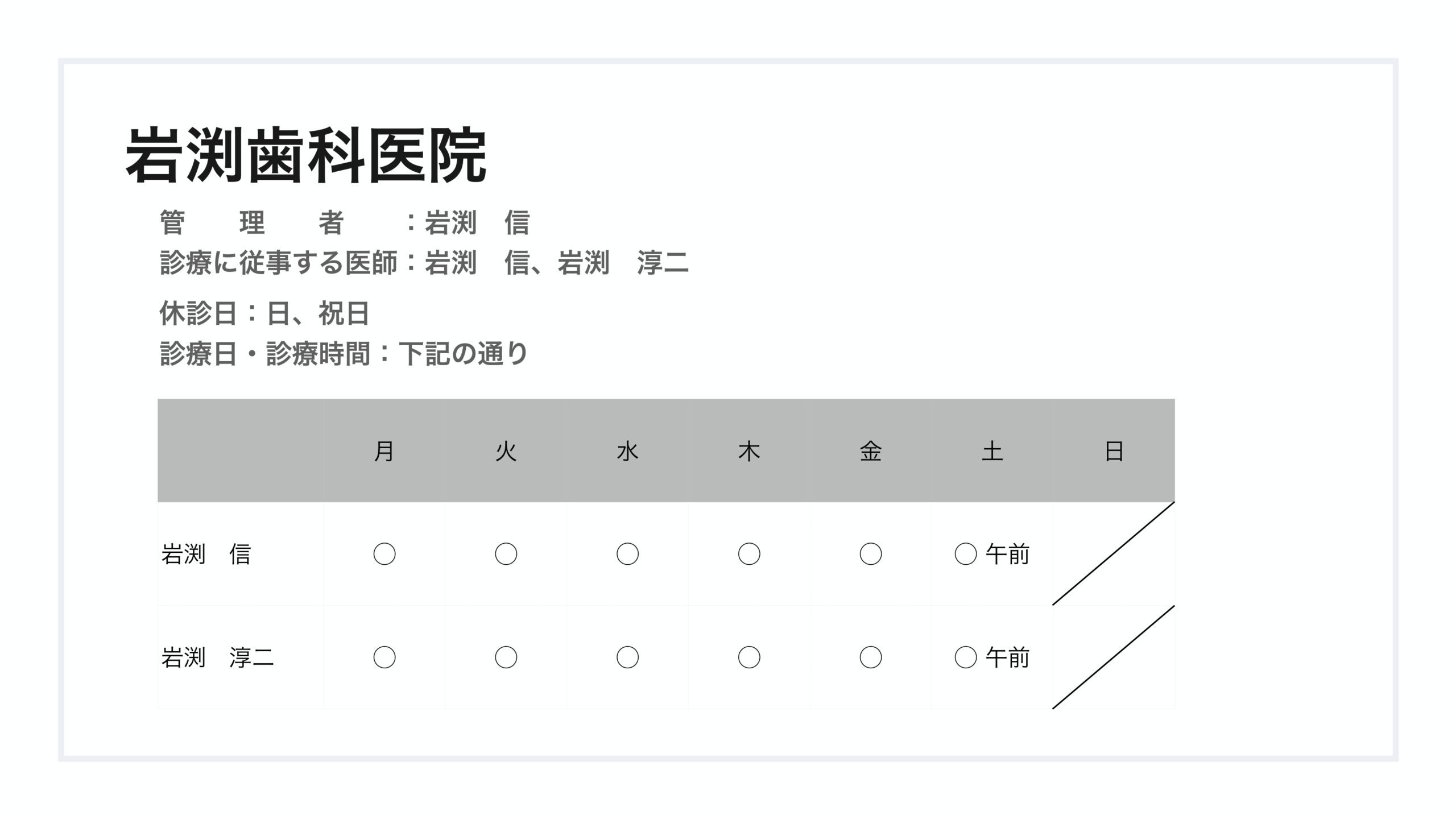Click the 休診日:日、祝日 text line
The width and height of the screenshot is (1456, 819).
pyautogui.click(x=264, y=313)
